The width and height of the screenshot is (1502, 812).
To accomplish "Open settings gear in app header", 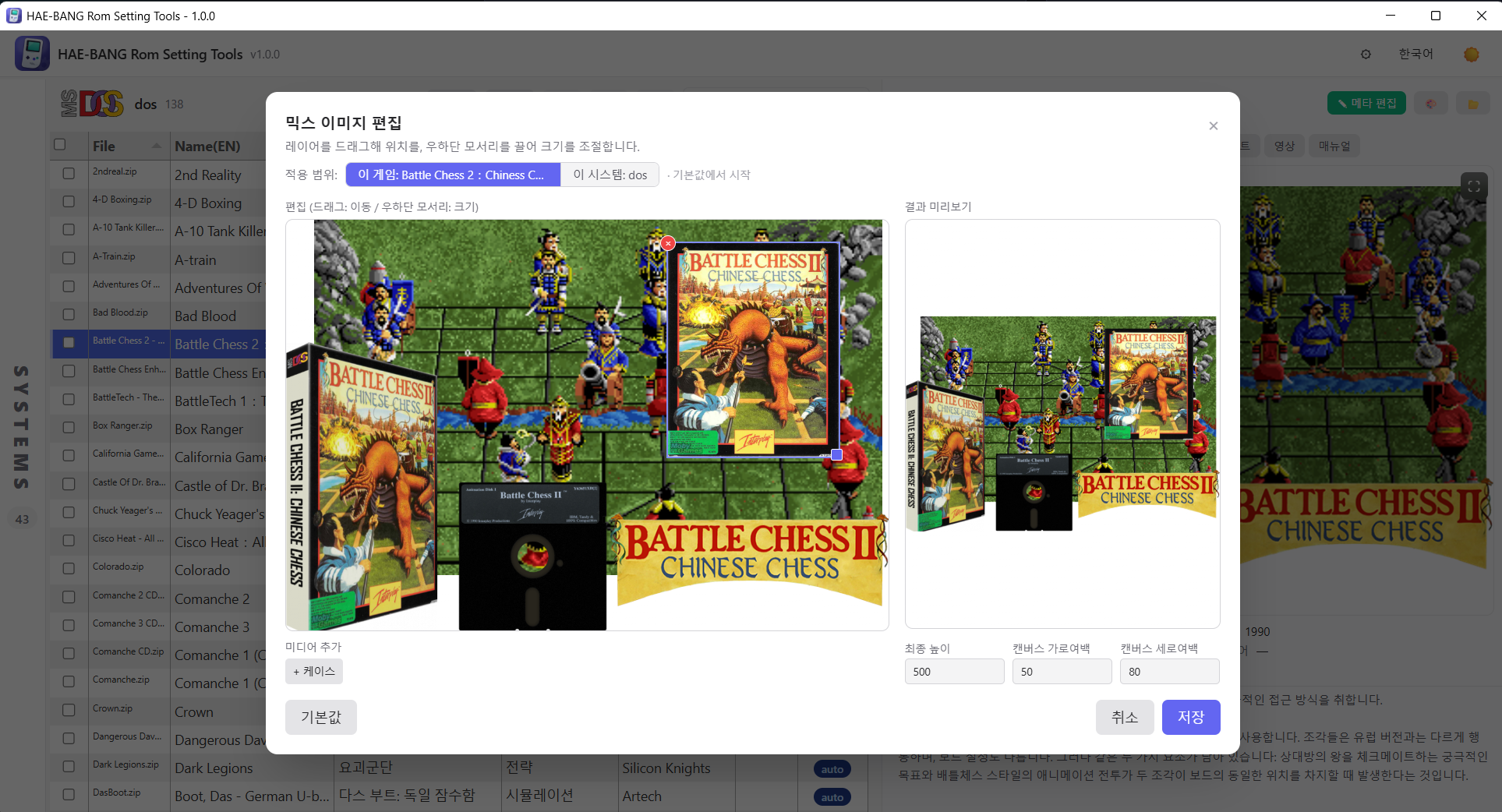I will coord(1366,55).
